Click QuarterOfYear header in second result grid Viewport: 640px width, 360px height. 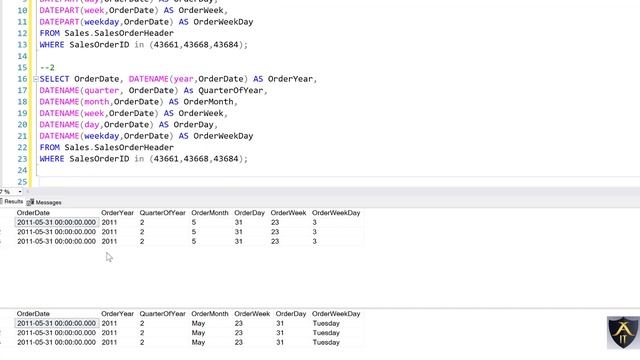click(162, 314)
